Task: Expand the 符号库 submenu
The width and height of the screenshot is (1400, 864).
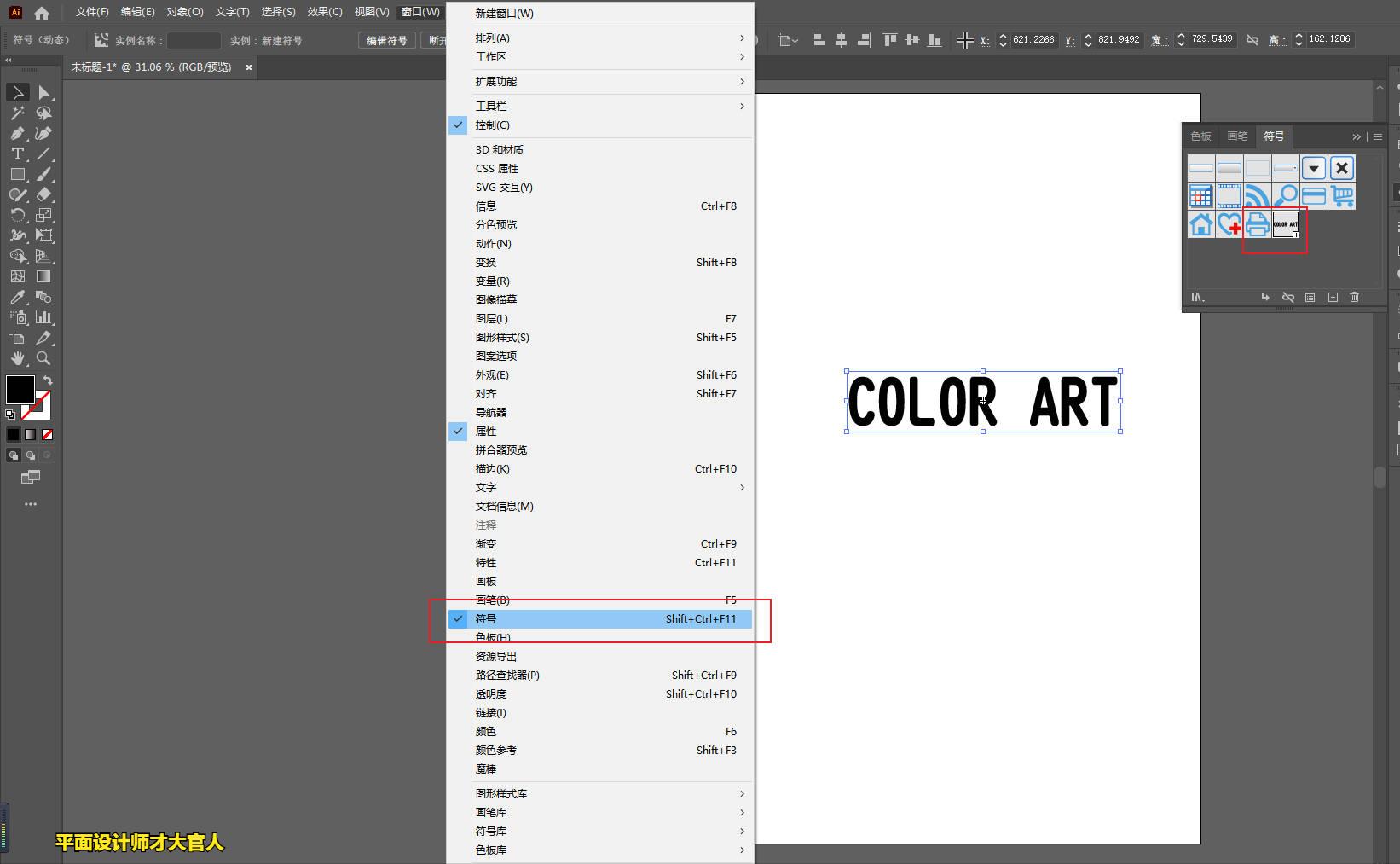Action: 600,831
